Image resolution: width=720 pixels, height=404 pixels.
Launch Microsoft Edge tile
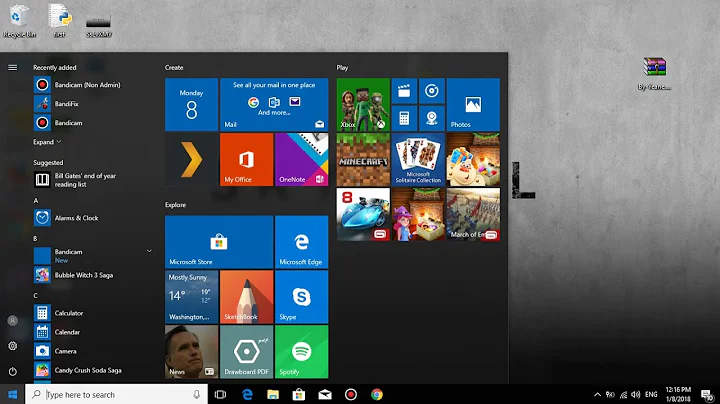point(301,241)
